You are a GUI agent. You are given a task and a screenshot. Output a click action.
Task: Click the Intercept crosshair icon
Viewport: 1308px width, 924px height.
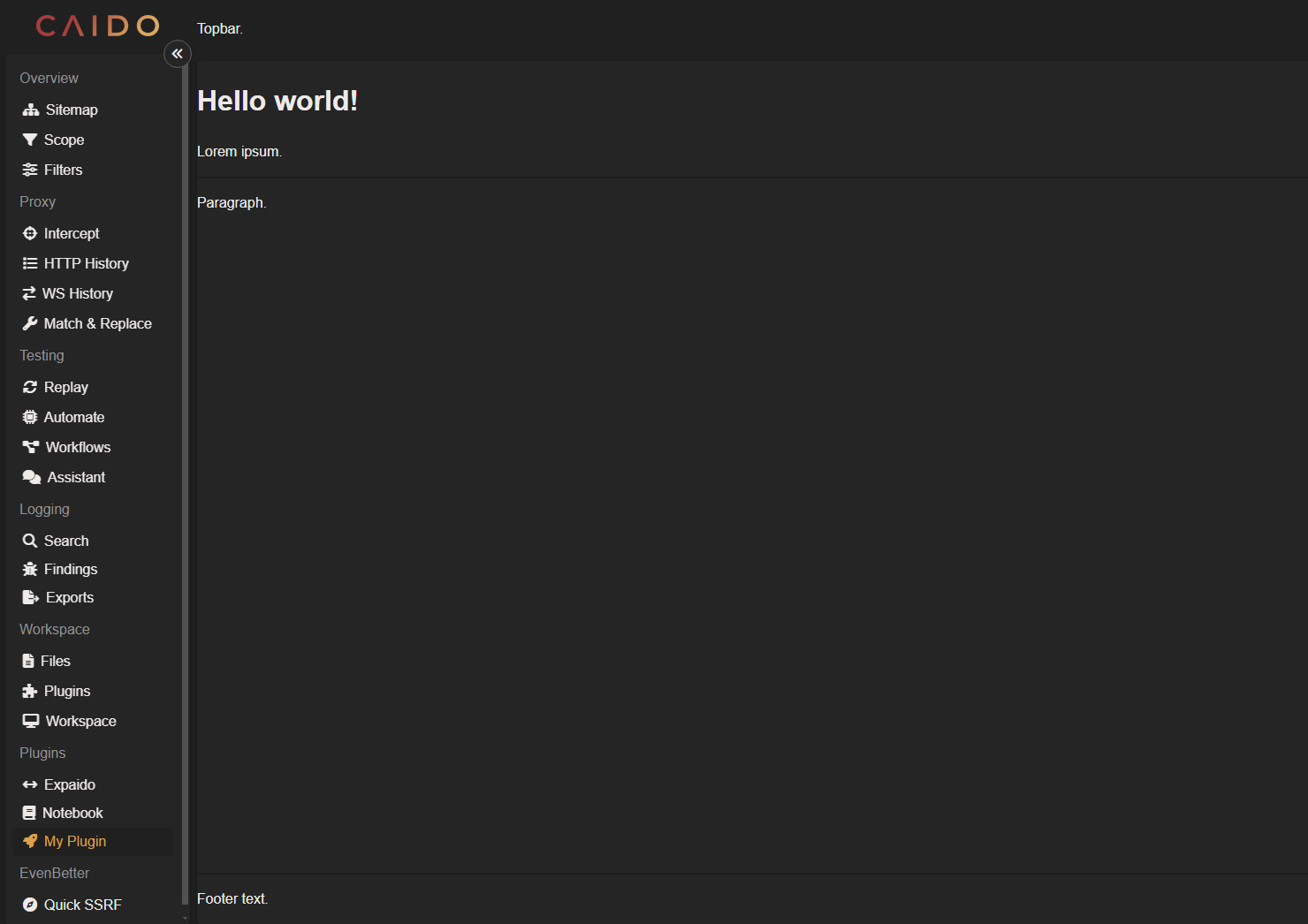coord(30,233)
